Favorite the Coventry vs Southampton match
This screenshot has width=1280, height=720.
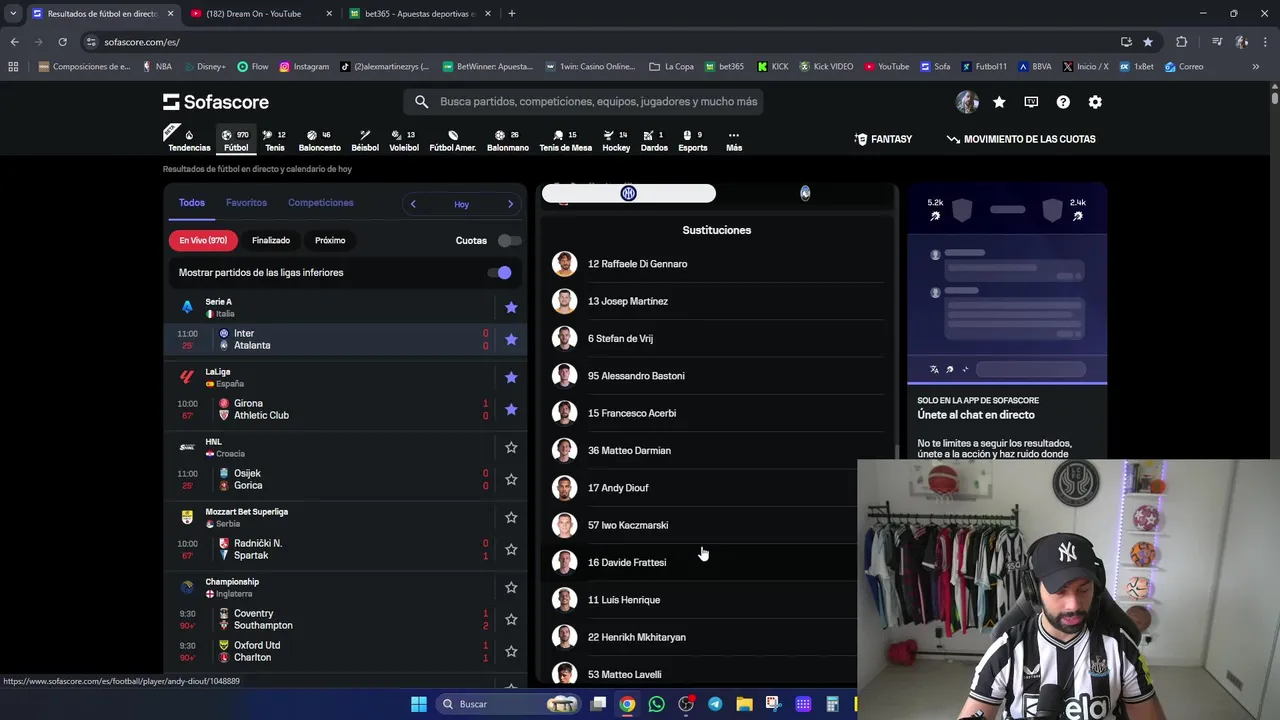tap(511, 619)
